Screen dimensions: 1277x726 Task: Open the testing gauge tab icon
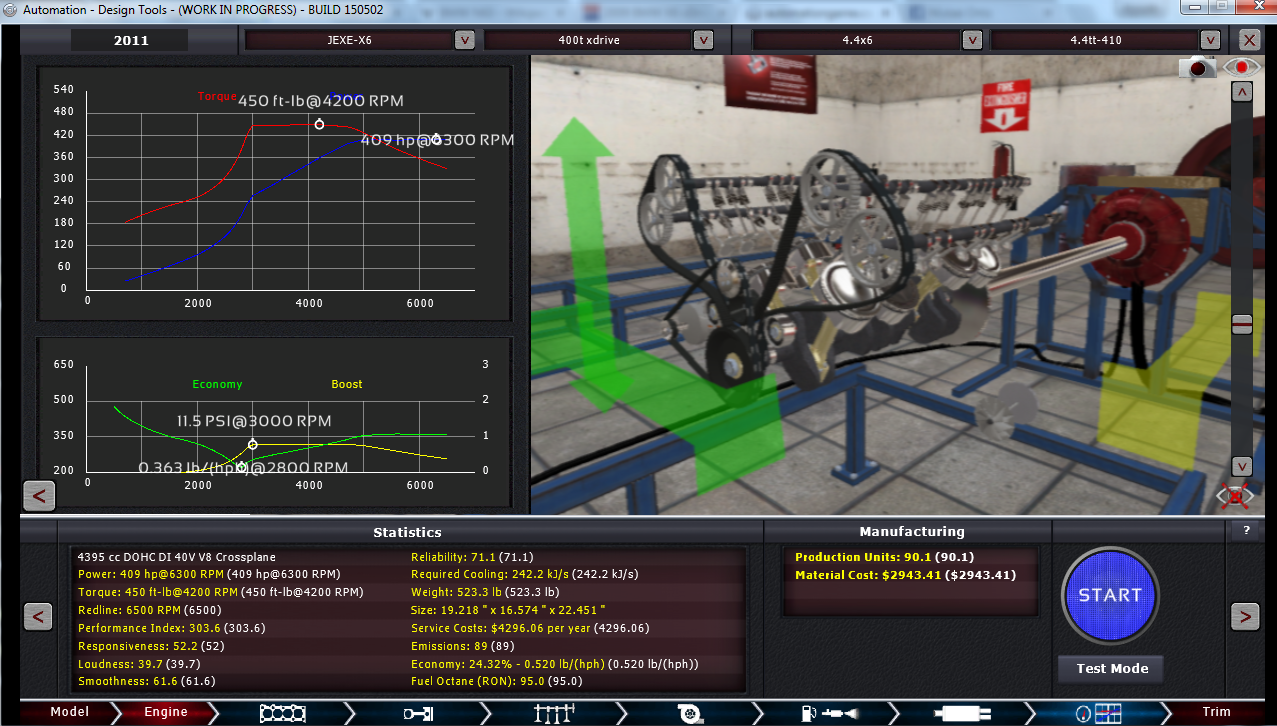click(x=1098, y=712)
